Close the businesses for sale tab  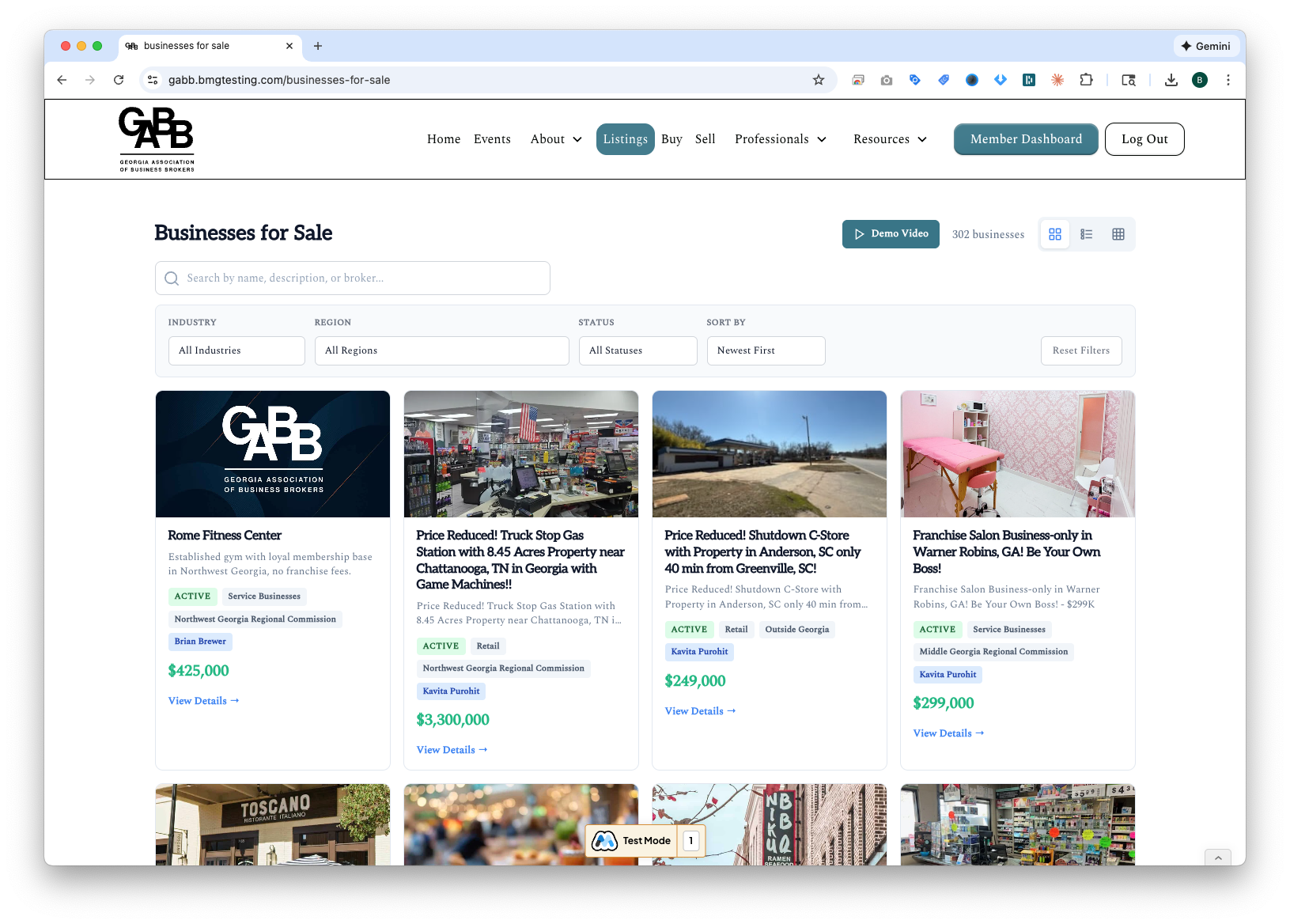pos(289,46)
